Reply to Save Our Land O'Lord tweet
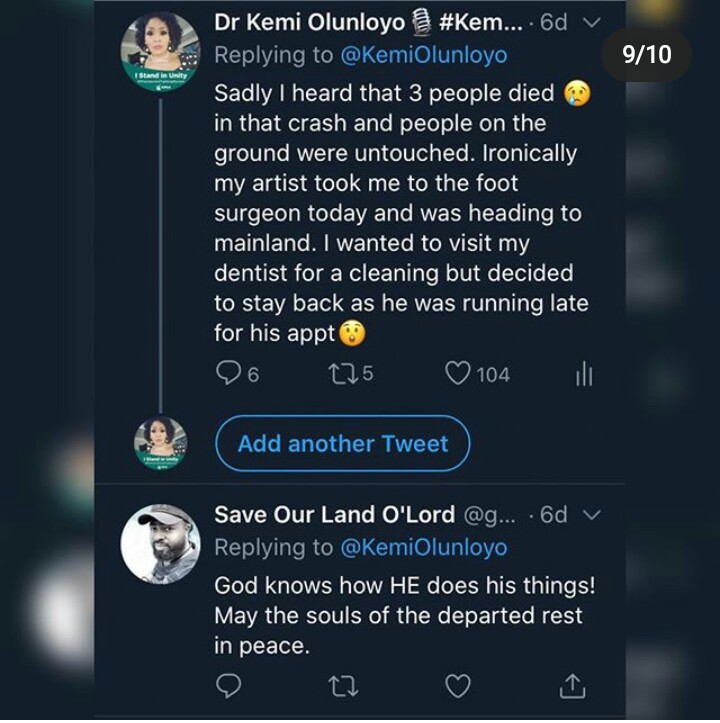Viewport: 720px width, 723px height. tap(229, 685)
